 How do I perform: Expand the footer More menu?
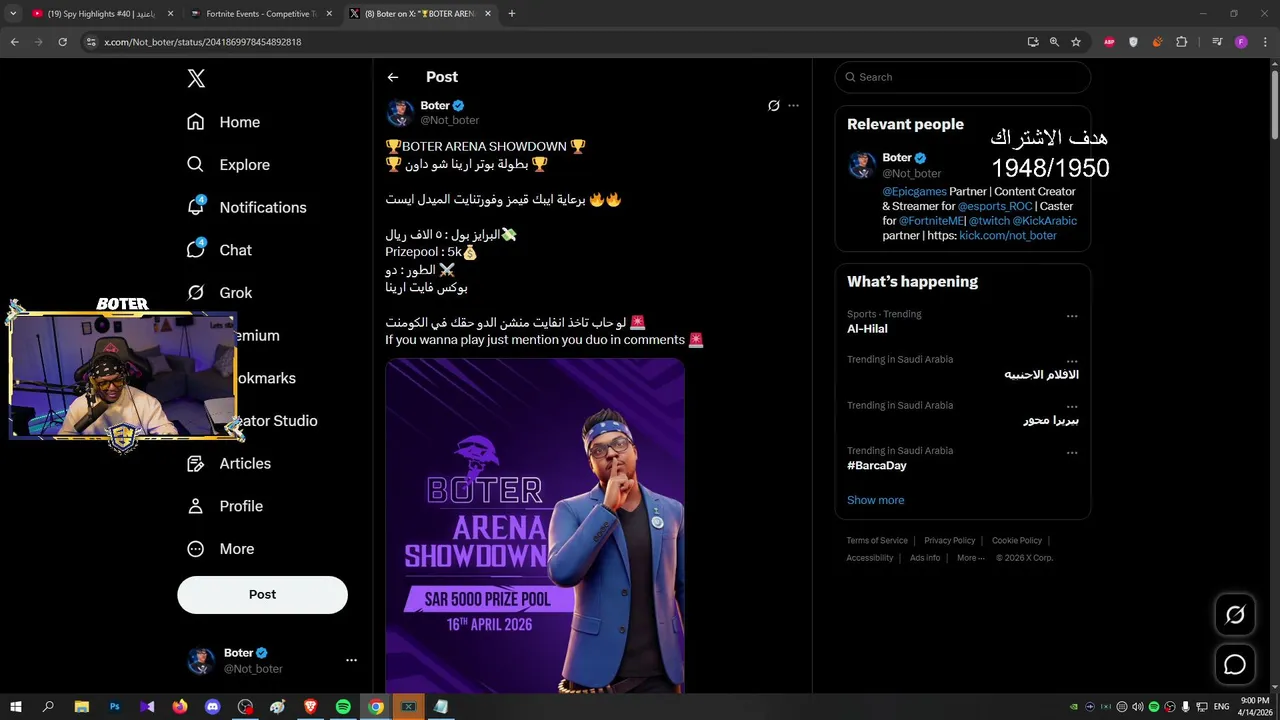970,558
